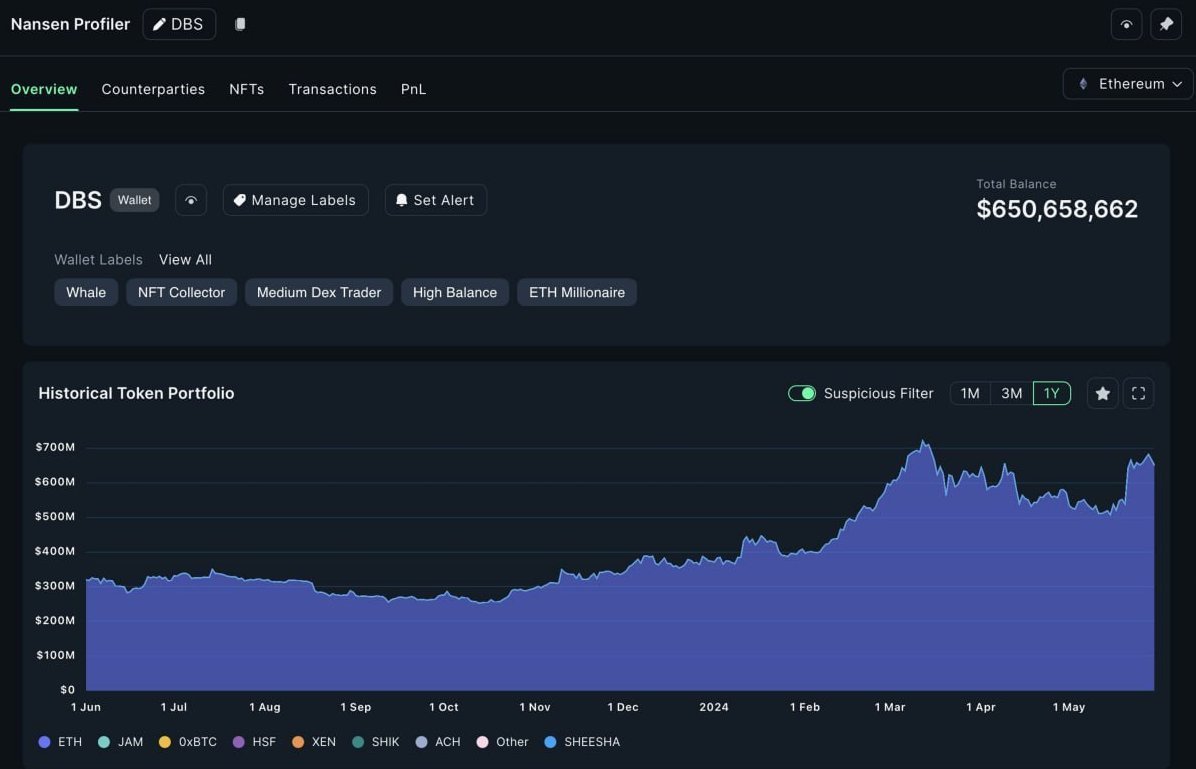Toggle the ETH series in the chart legend
1196x769 pixels.
point(56,742)
